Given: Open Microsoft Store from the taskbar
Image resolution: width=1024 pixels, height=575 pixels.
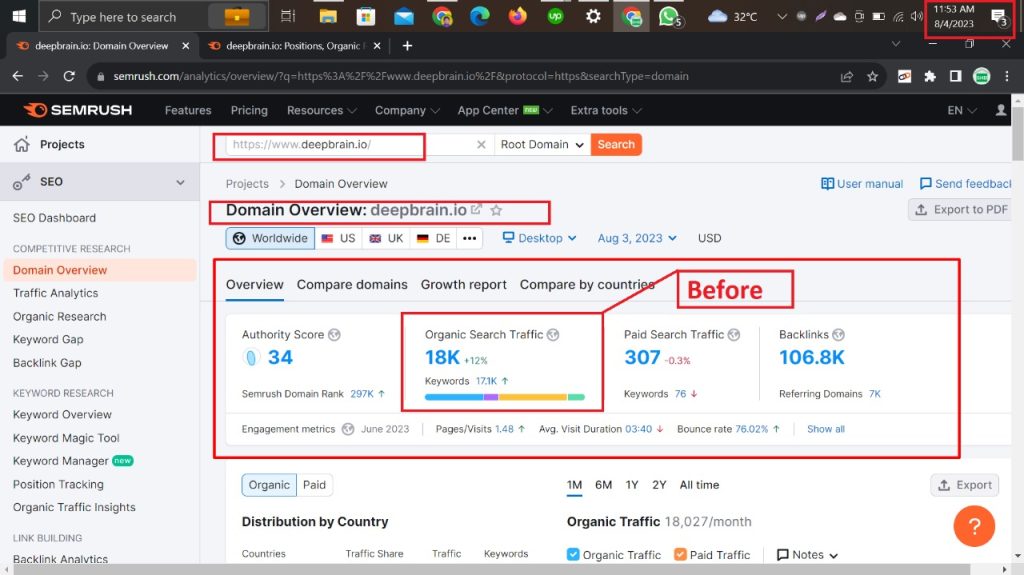Looking at the screenshot, I should pos(366,16).
